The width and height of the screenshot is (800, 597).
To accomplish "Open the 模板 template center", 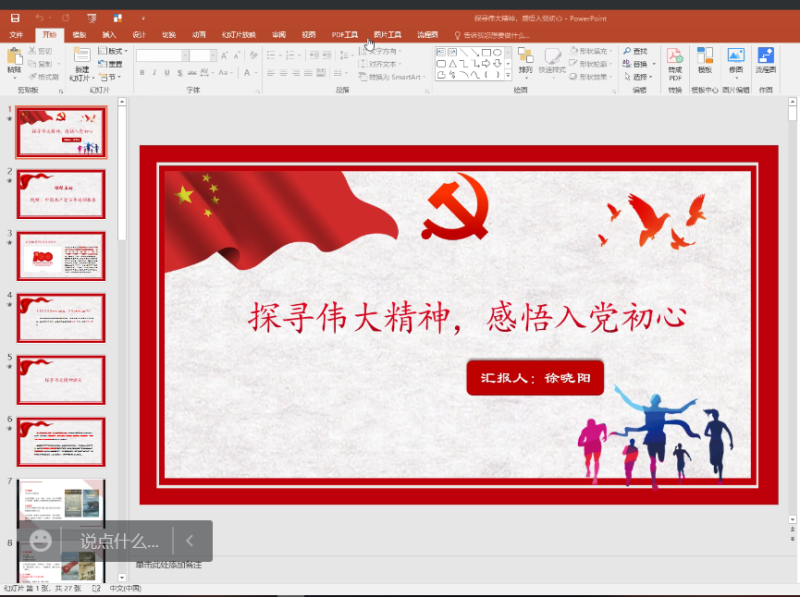I will (705, 60).
